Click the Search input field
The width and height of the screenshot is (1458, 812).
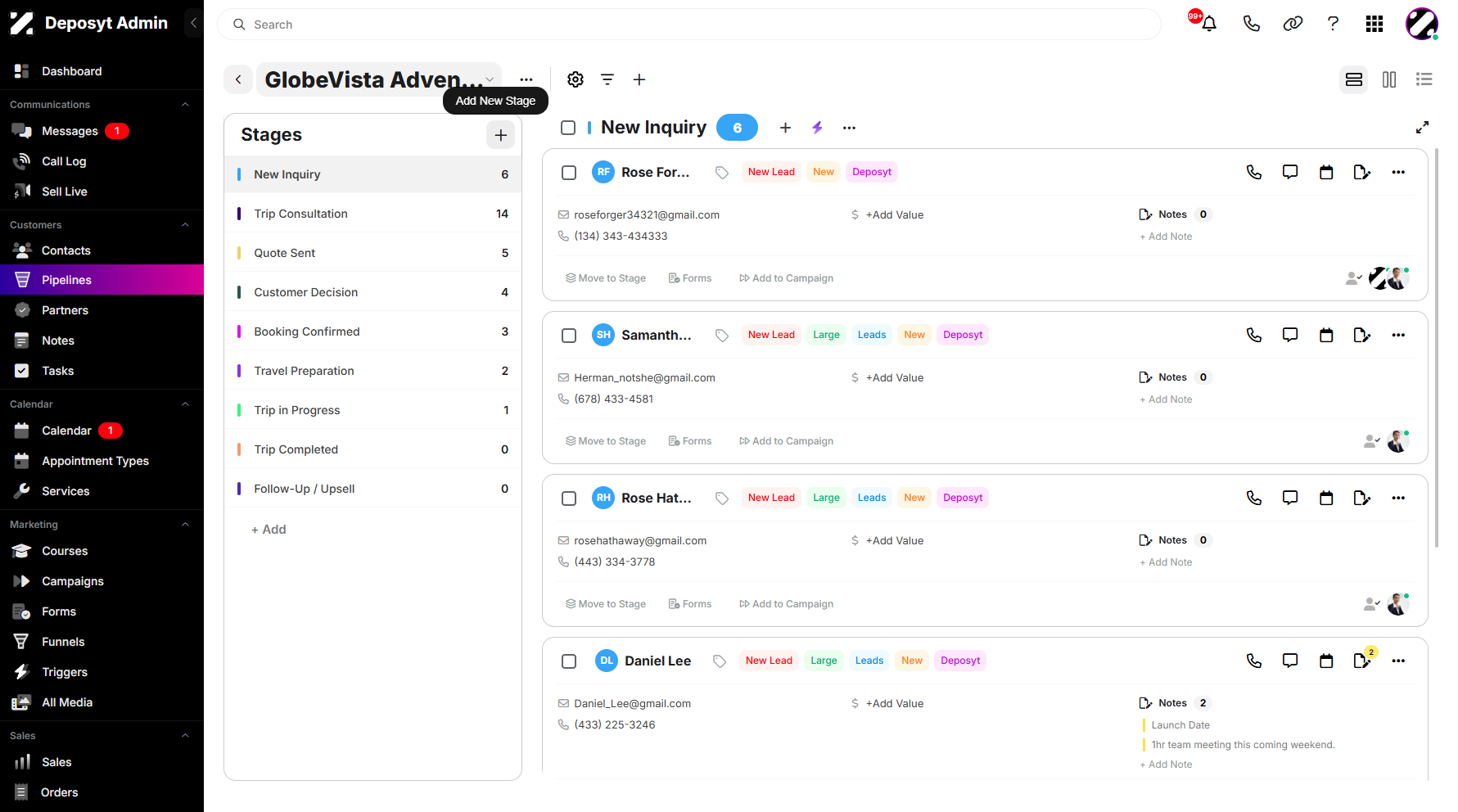689,25
